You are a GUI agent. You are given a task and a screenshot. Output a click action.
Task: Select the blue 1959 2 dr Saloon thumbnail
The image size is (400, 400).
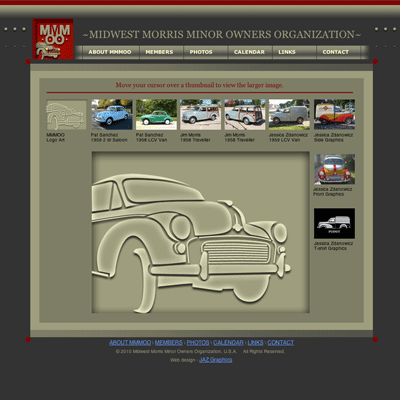coord(112,114)
